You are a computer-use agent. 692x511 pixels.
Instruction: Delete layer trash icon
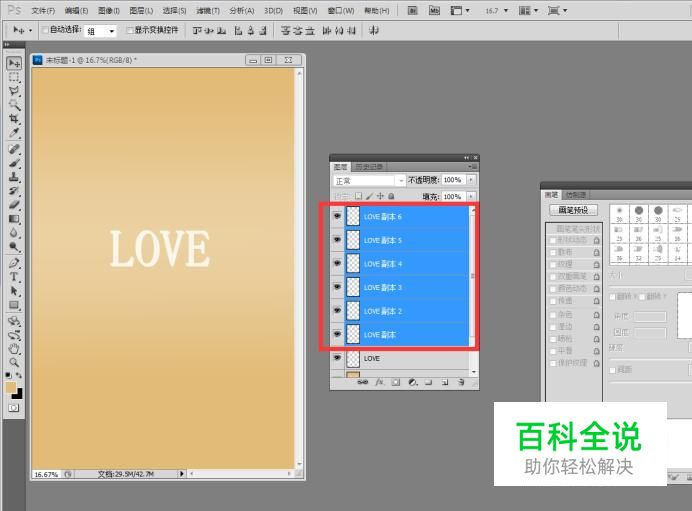tap(461, 382)
